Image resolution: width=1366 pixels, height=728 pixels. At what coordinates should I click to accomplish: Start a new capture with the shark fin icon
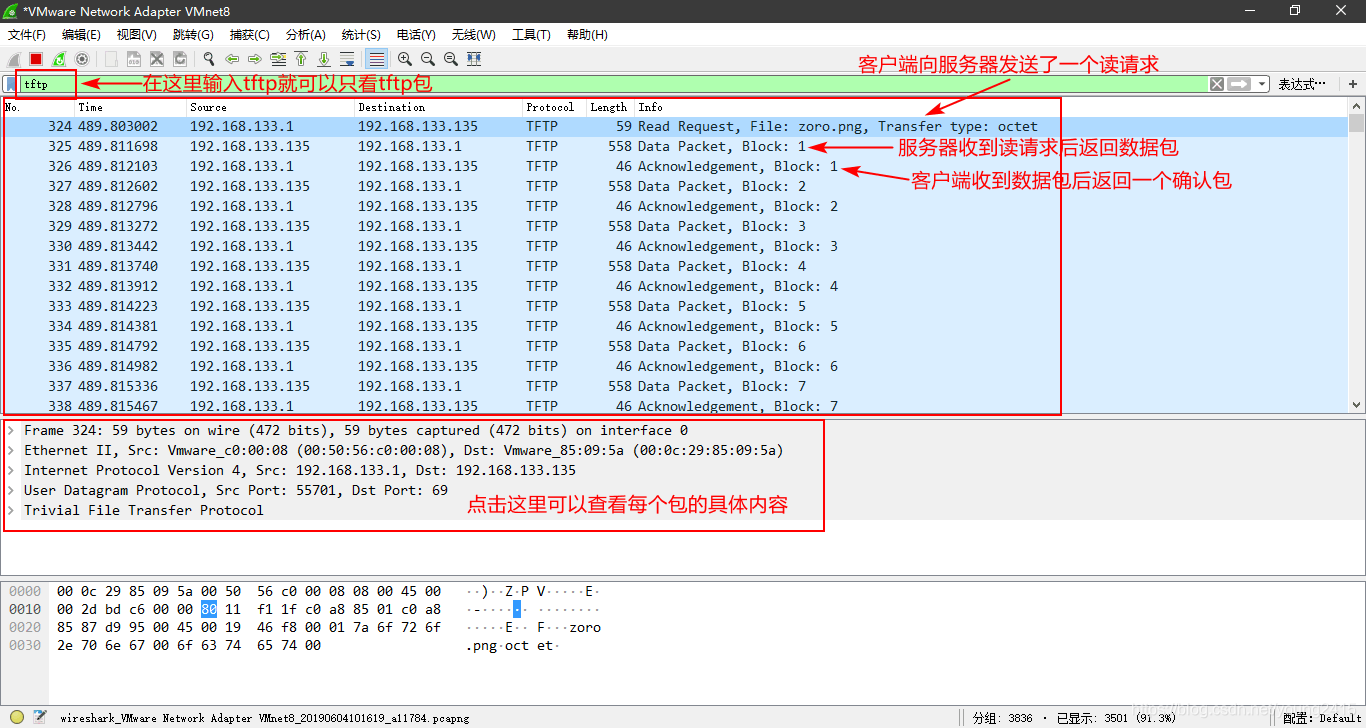[14, 59]
